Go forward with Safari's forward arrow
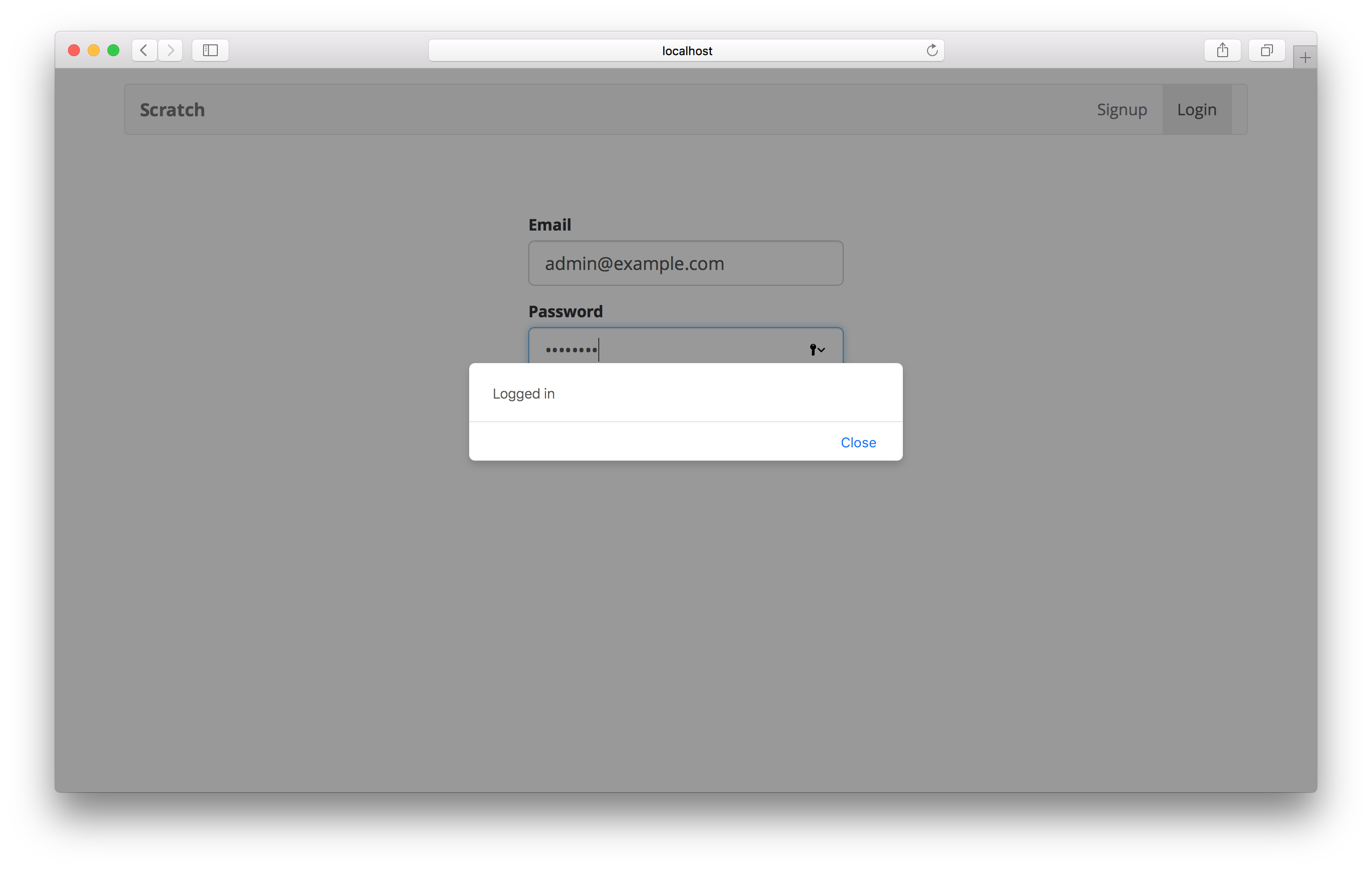 (x=171, y=50)
